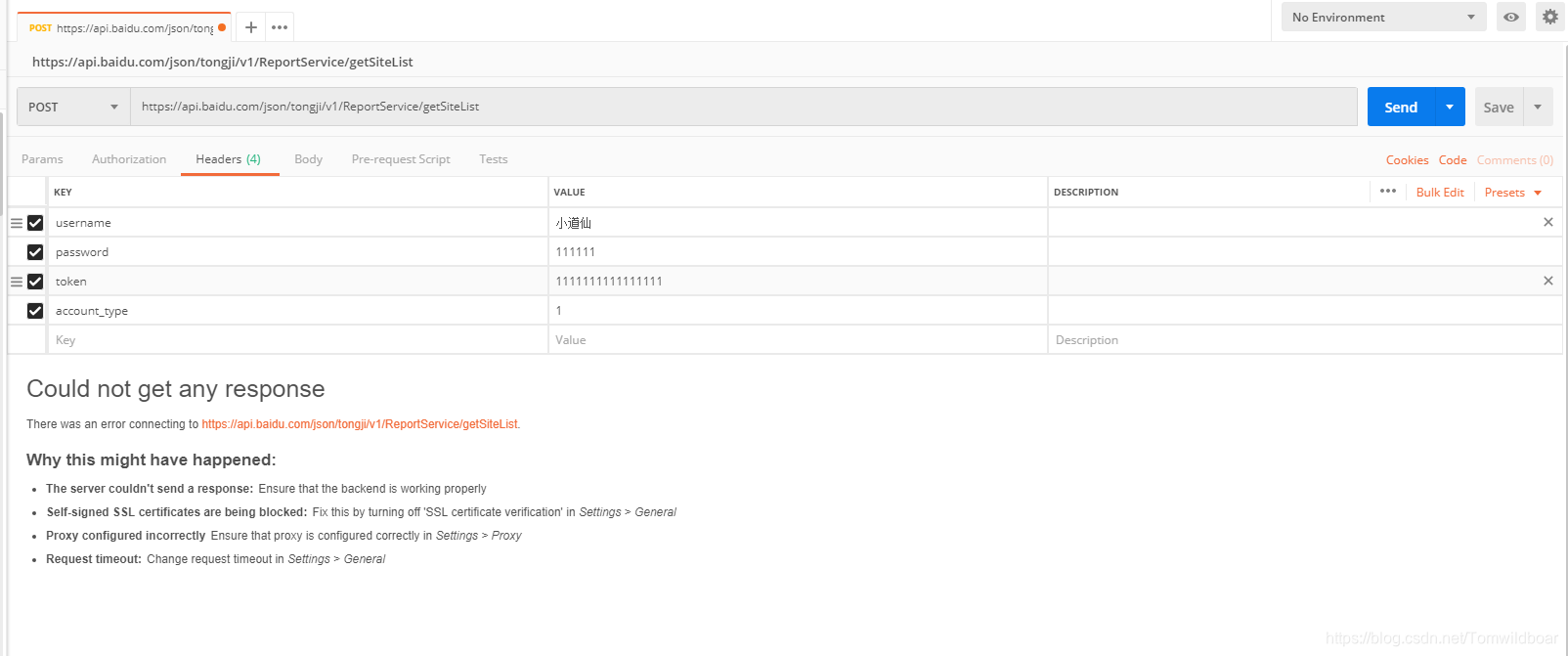Expand the Save button dropdown arrow
This screenshot has height=656, width=1568.
pos(1538,107)
